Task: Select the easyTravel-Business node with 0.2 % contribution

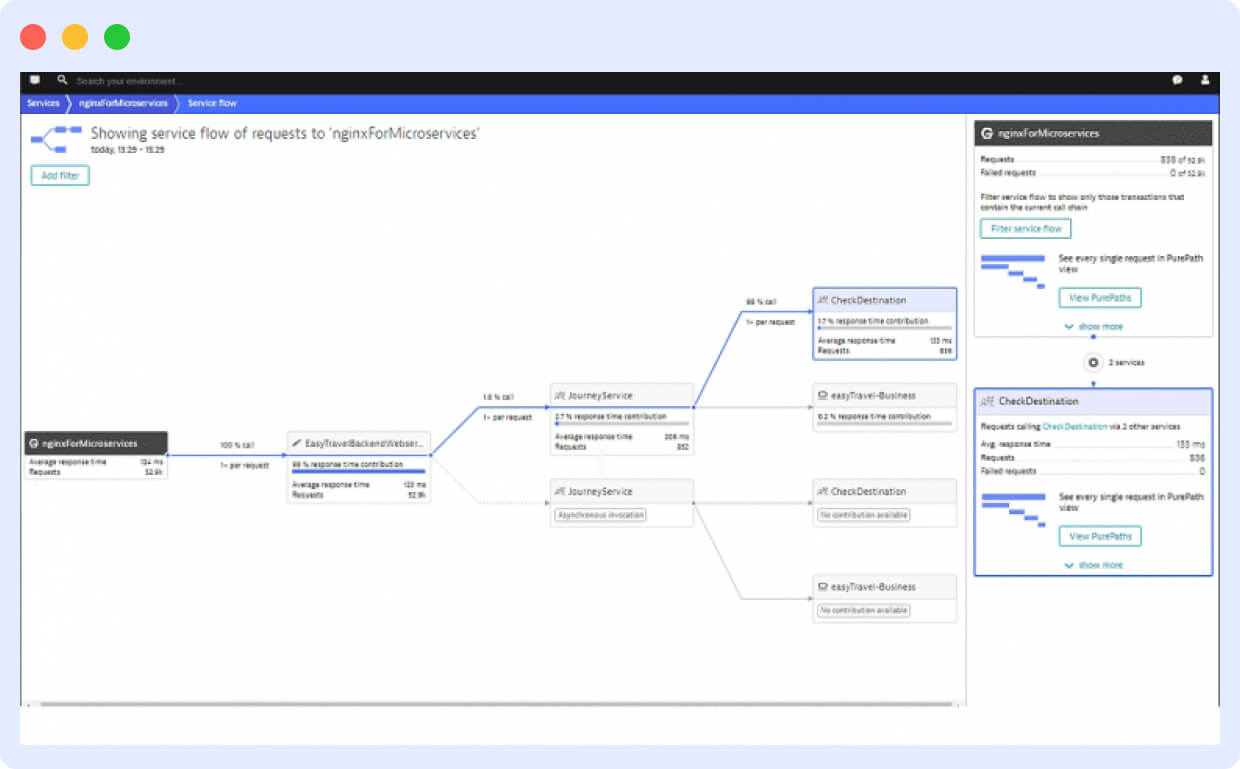Action: click(885, 408)
